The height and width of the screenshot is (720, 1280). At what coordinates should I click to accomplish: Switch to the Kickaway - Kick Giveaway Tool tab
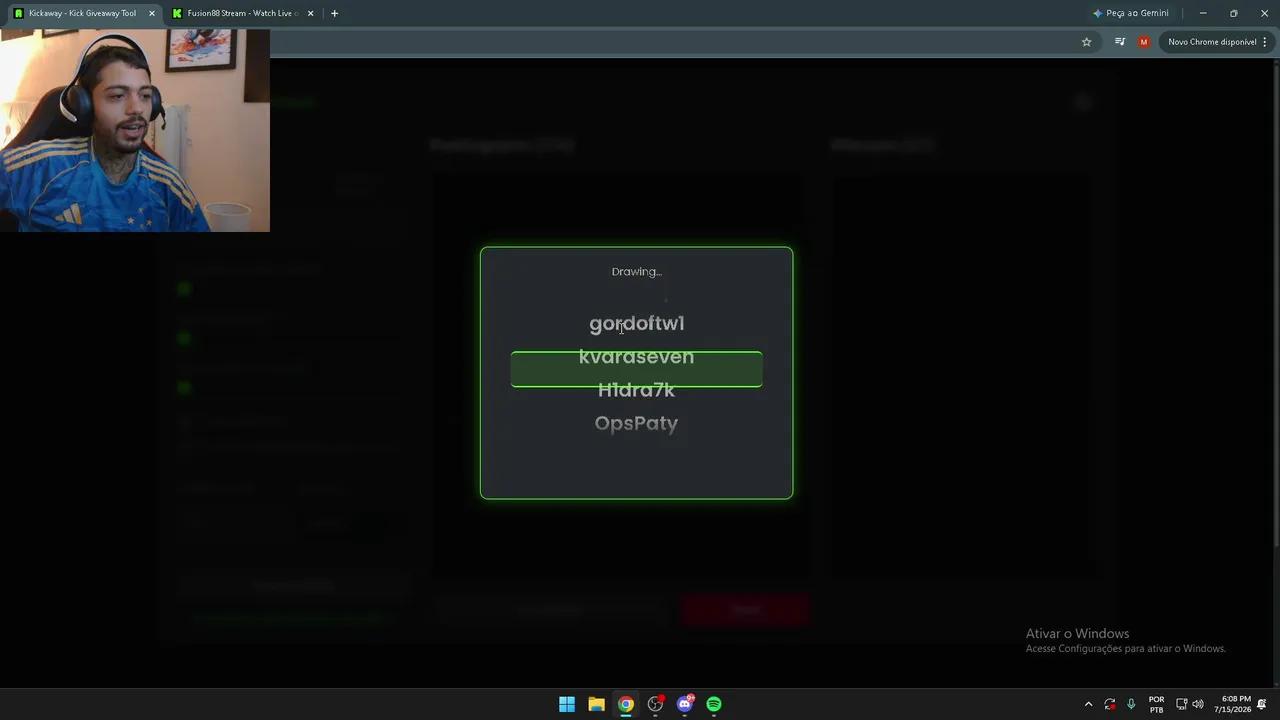[x=82, y=13]
